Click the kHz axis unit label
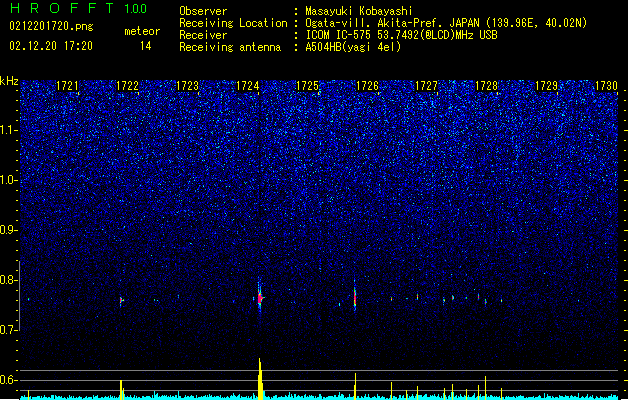 pyautogui.click(x=9, y=81)
